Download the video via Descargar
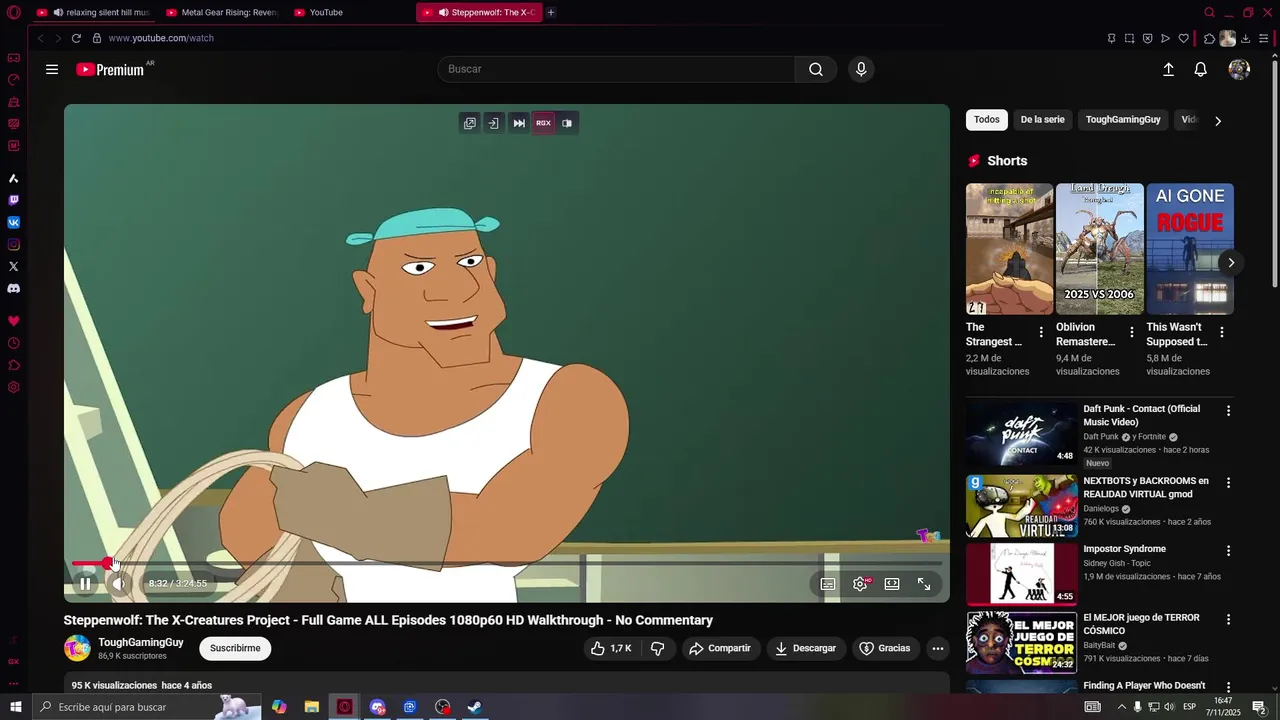 (805, 648)
